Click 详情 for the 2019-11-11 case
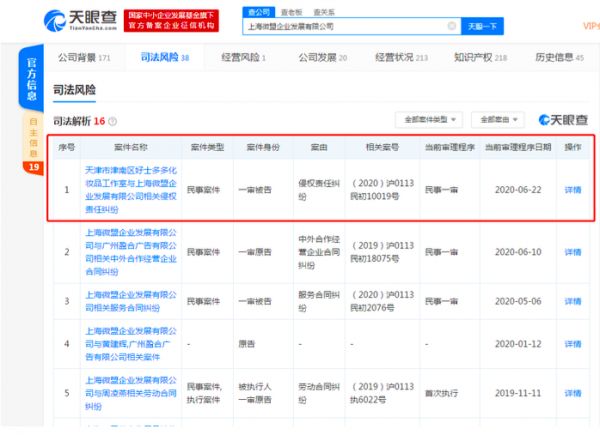This screenshot has width=600, height=435. (572, 395)
